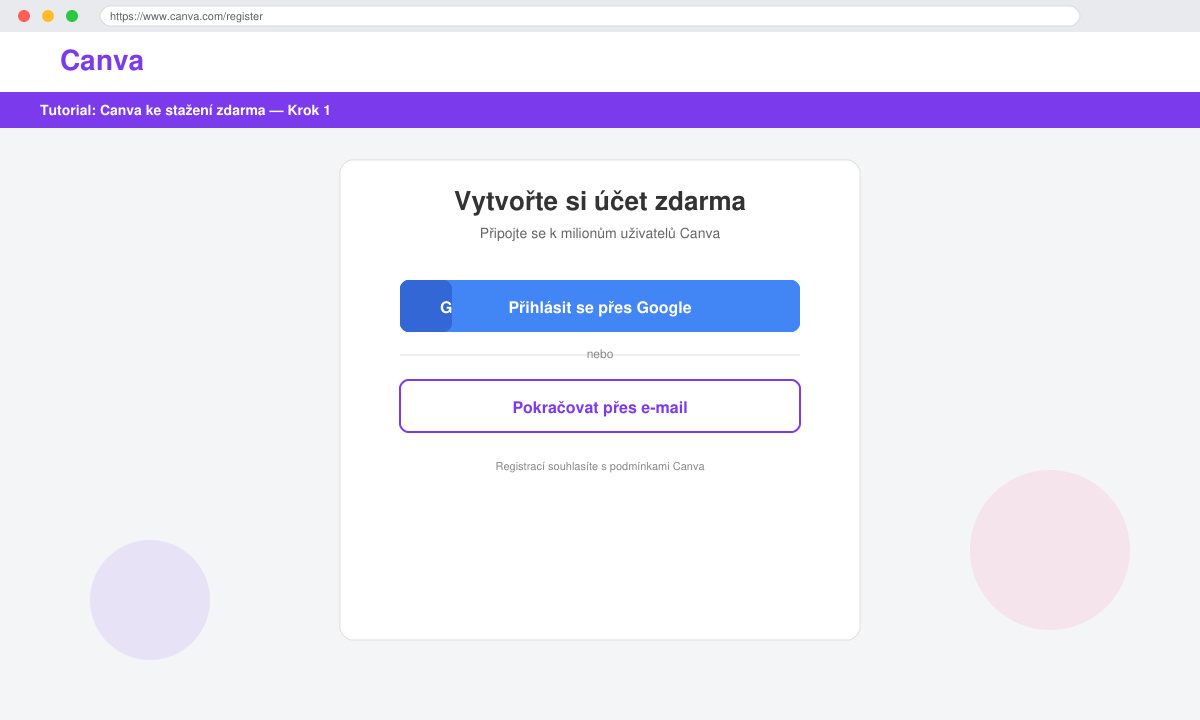Screen dimensions: 1200x720
Task: Maximize the window using green button
Action: pyautogui.click(x=72, y=16)
